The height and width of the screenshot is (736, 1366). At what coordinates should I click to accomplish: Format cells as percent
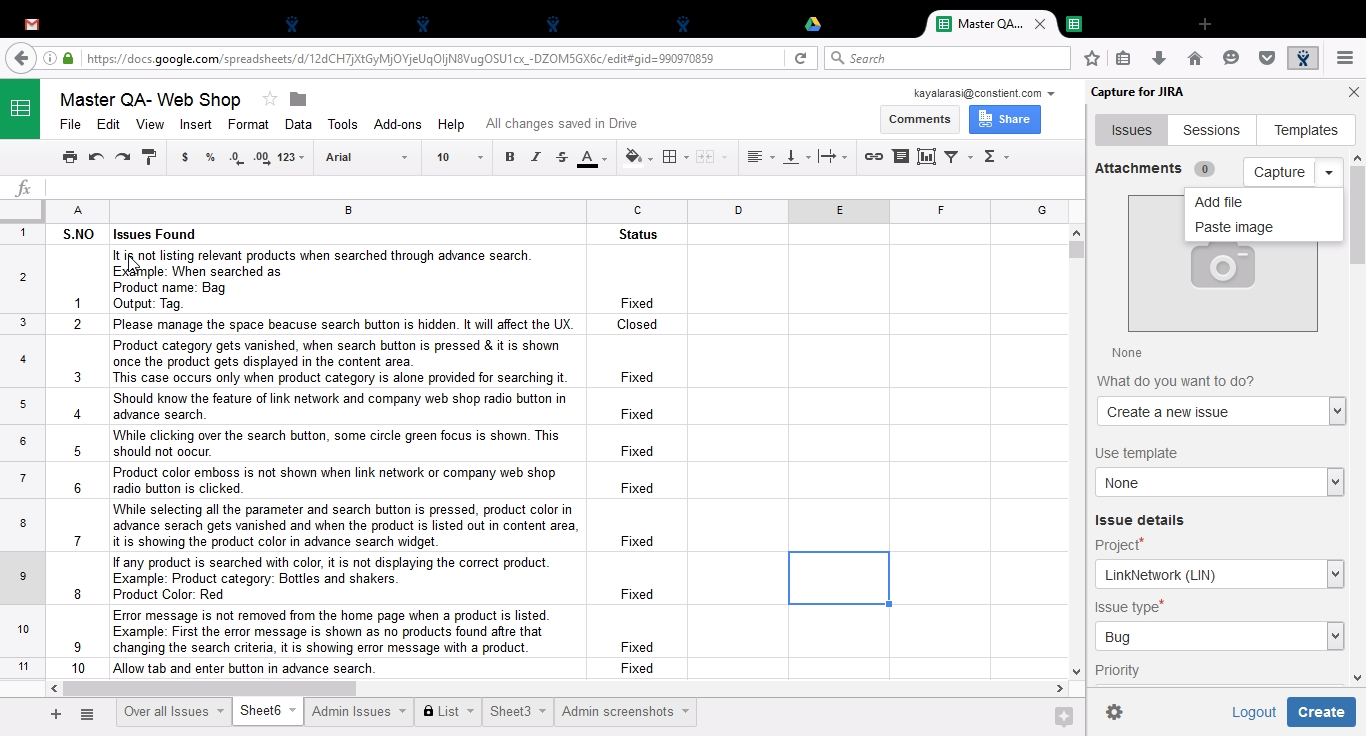pyautogui.click(x=210, y=157)
